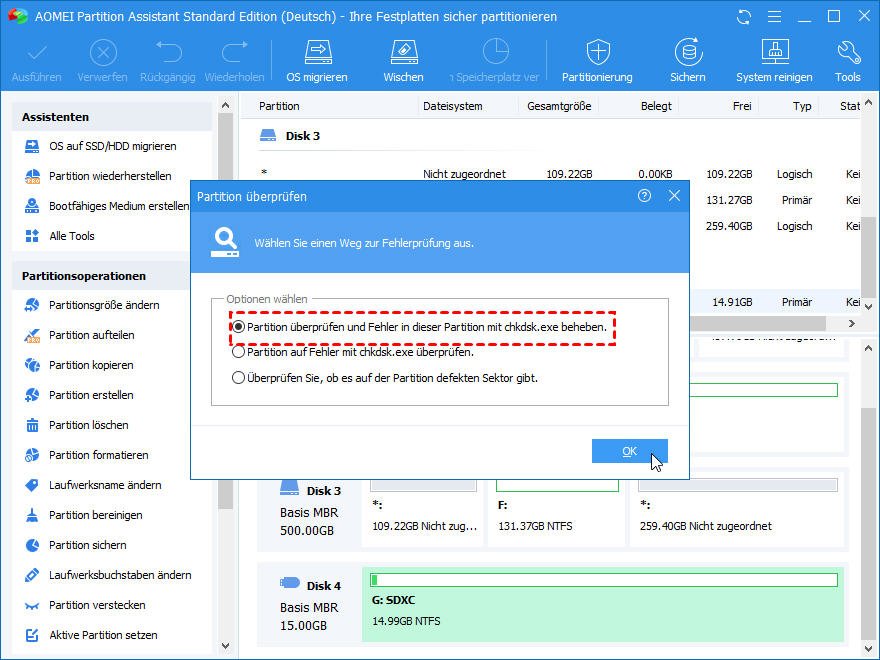Select the 259.40GB Nicht zugeordnet block
This screenshot has height=660, width=880.
click(738, 512)
